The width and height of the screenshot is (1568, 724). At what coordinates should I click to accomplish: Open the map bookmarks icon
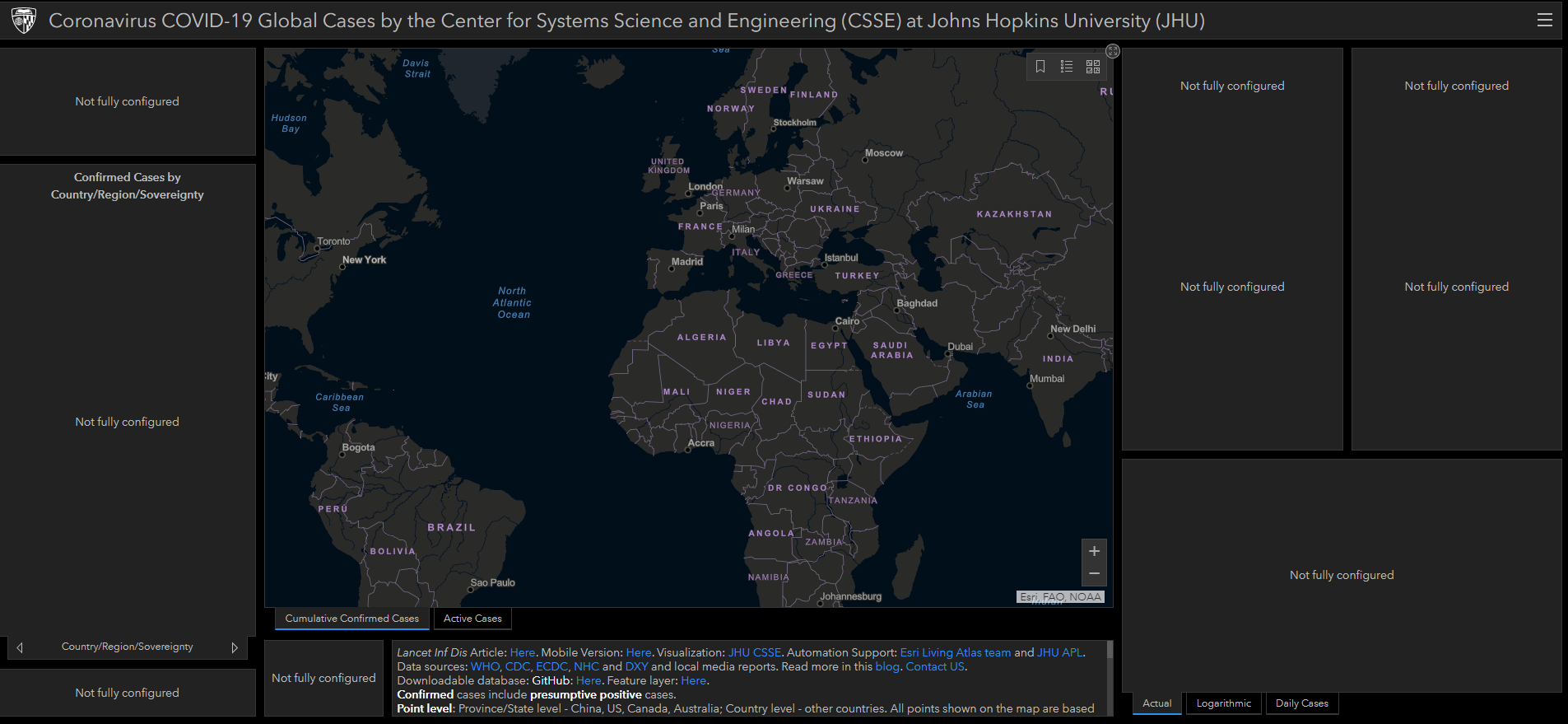click(x=1040, y=67)
